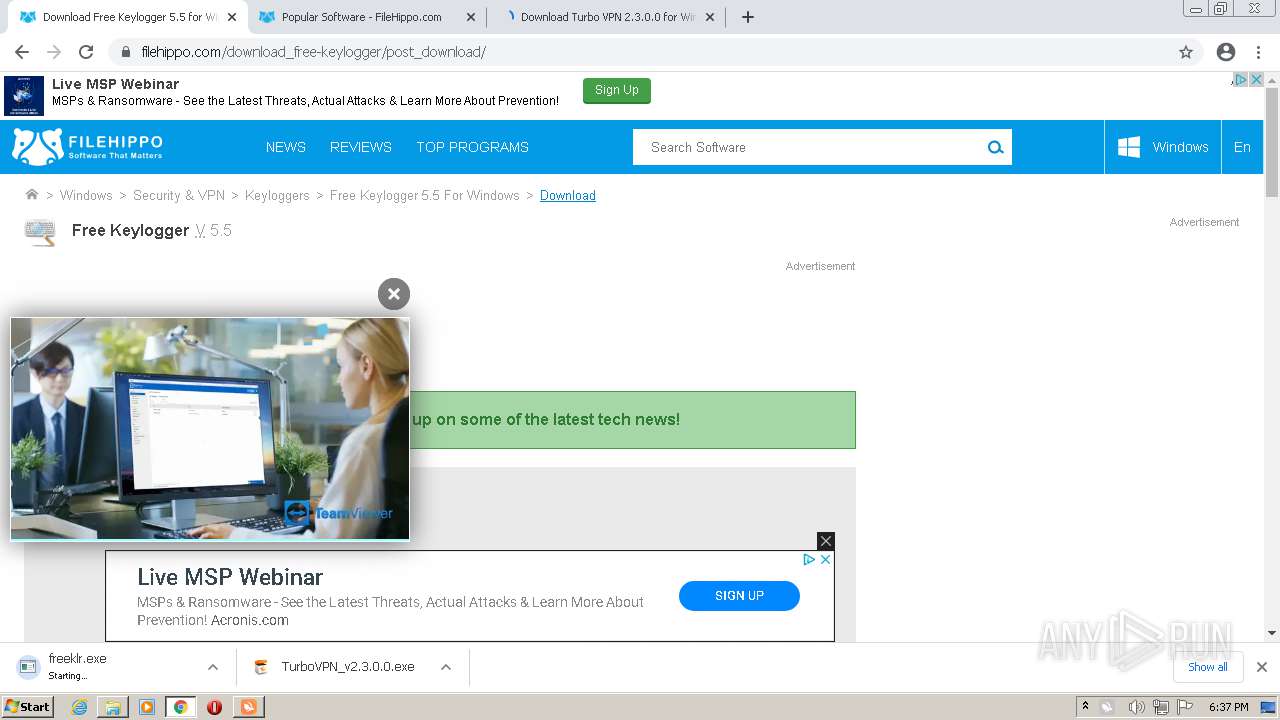Open volume control in tray
1280x720 pixels.
1136,707
